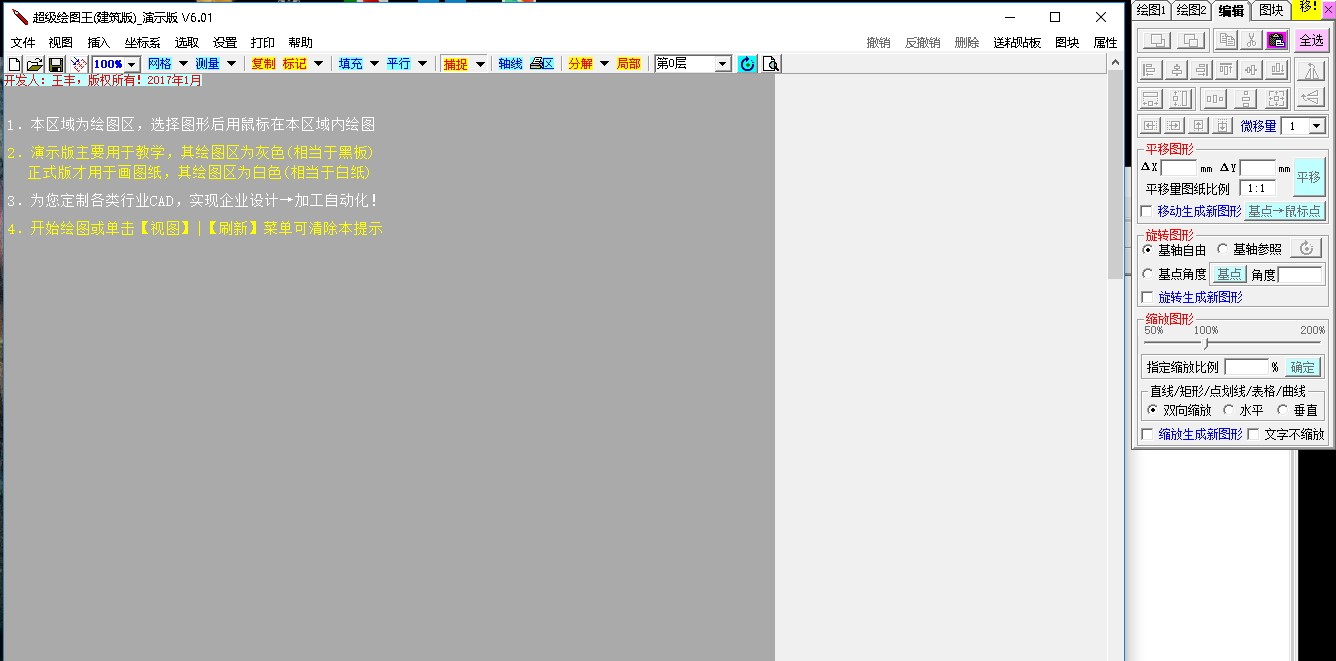Click the align top edges icon

pyautogui.click(x=1226, y=70)
